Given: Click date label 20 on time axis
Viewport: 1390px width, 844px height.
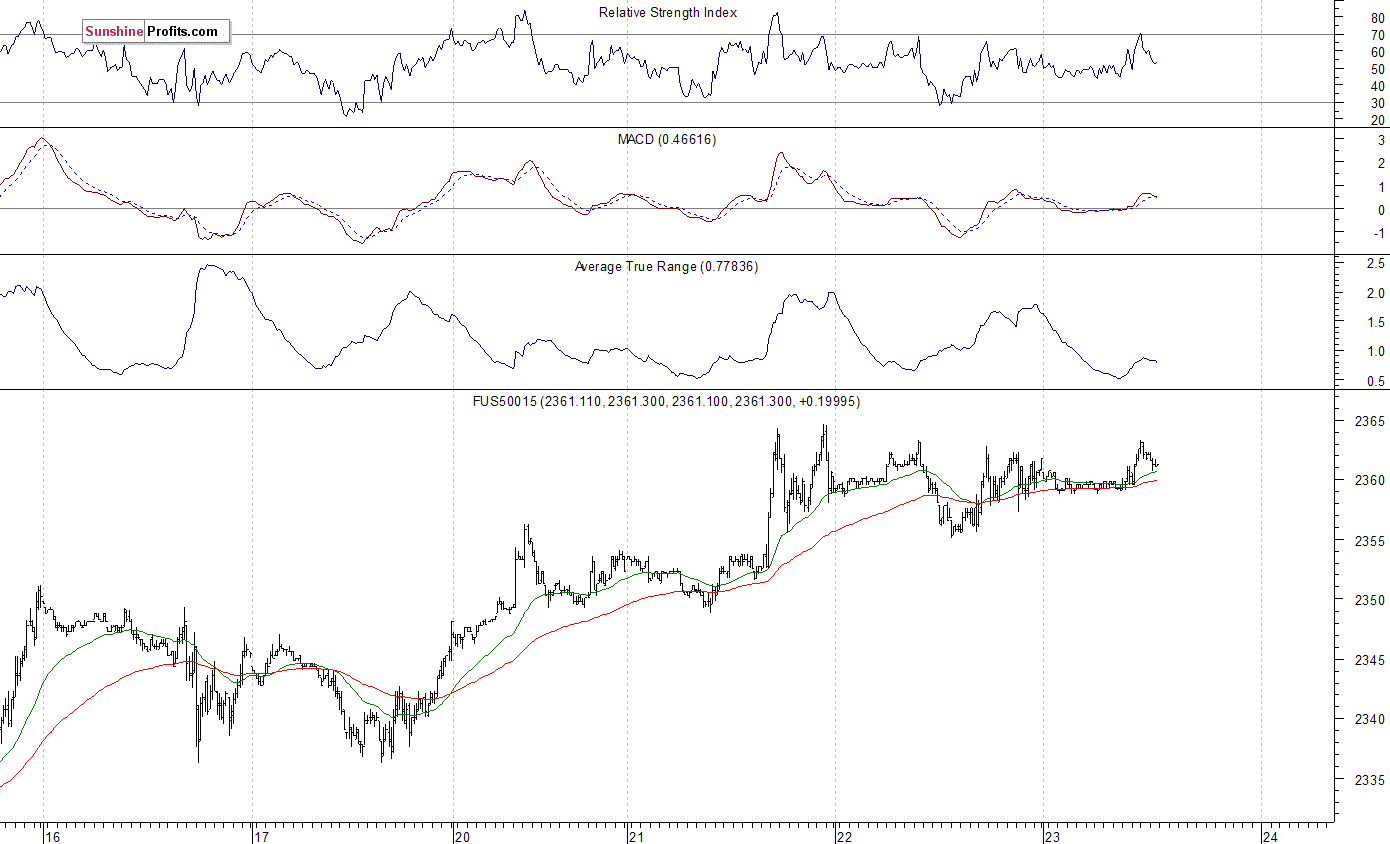Looking at the screenshot, I should (x=463, y=836).
